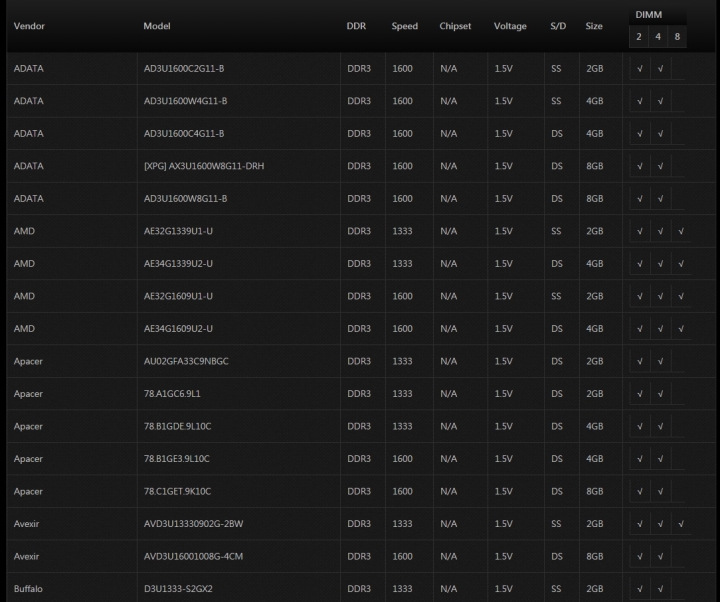
Task: Click the Voltage column header
Action: click(510, 26)
